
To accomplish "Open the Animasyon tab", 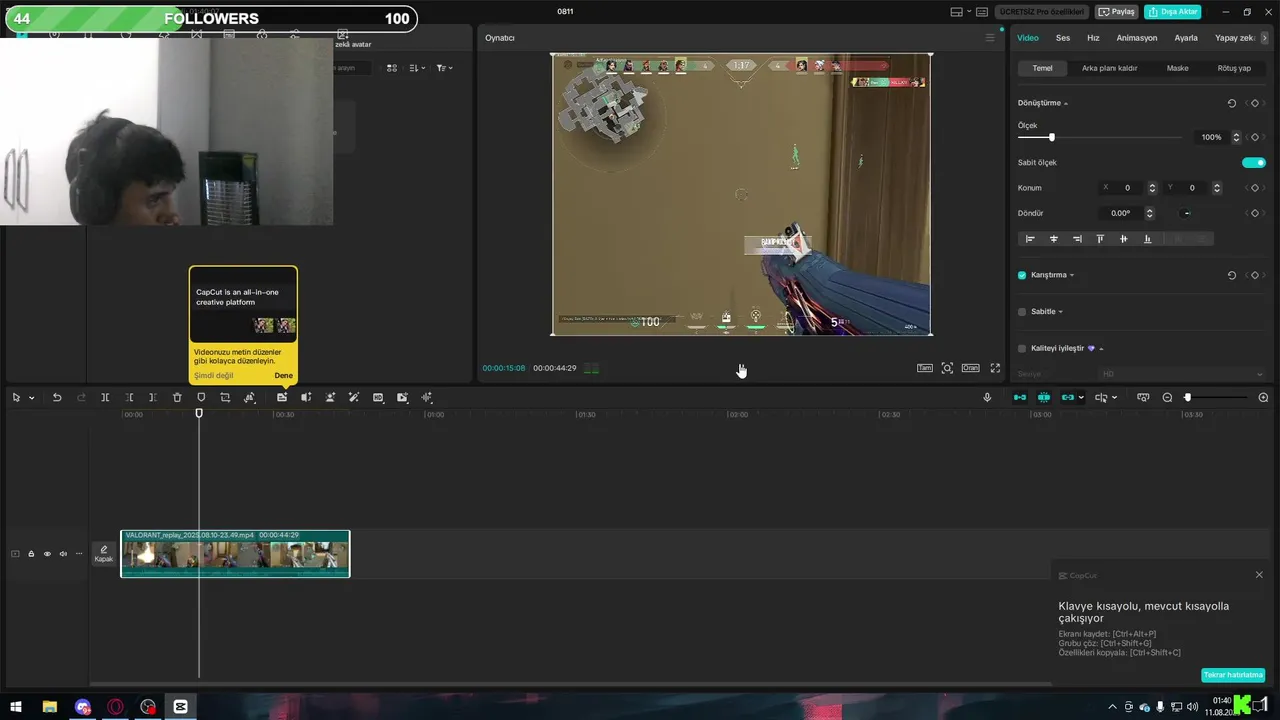I will [1137, 38].
